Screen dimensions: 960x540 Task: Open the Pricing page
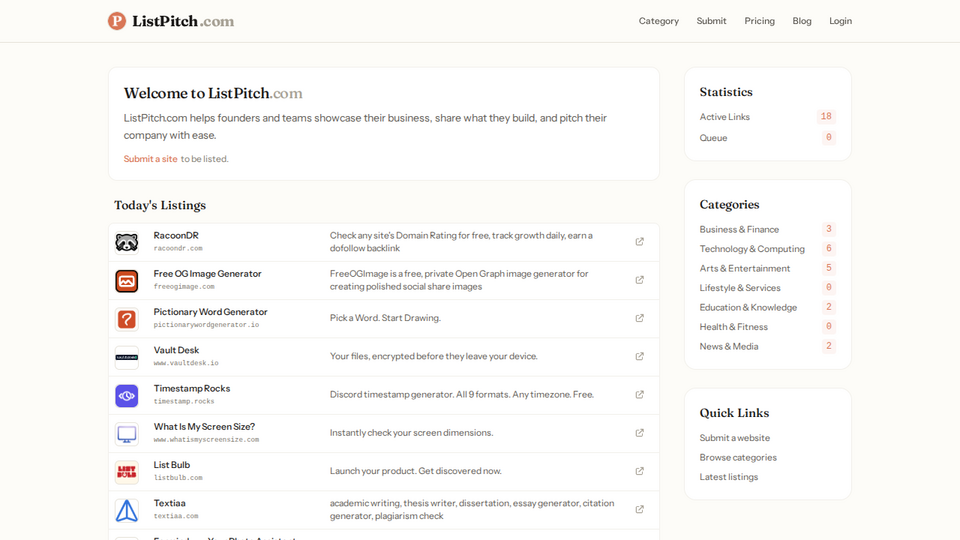pyautogui.click(x=759, y=21)
